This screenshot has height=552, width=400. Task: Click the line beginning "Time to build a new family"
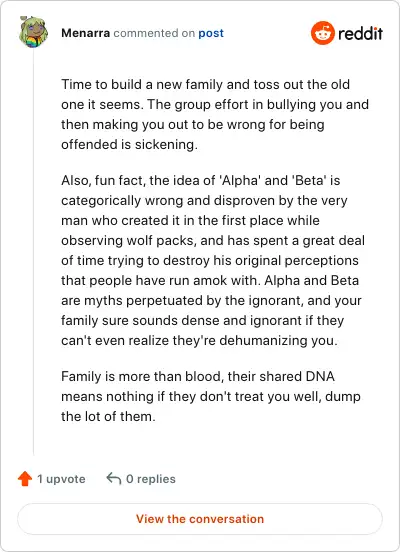click(x=206, y=84)
